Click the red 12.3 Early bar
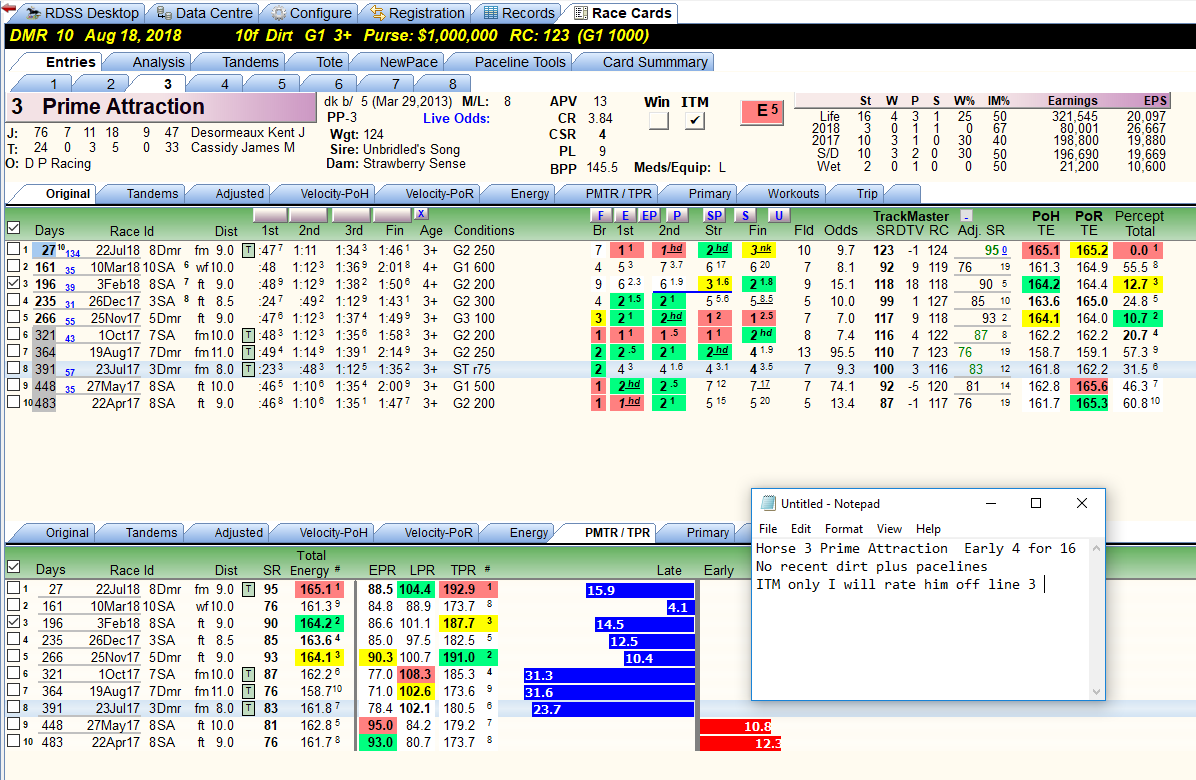 point(740,743)
